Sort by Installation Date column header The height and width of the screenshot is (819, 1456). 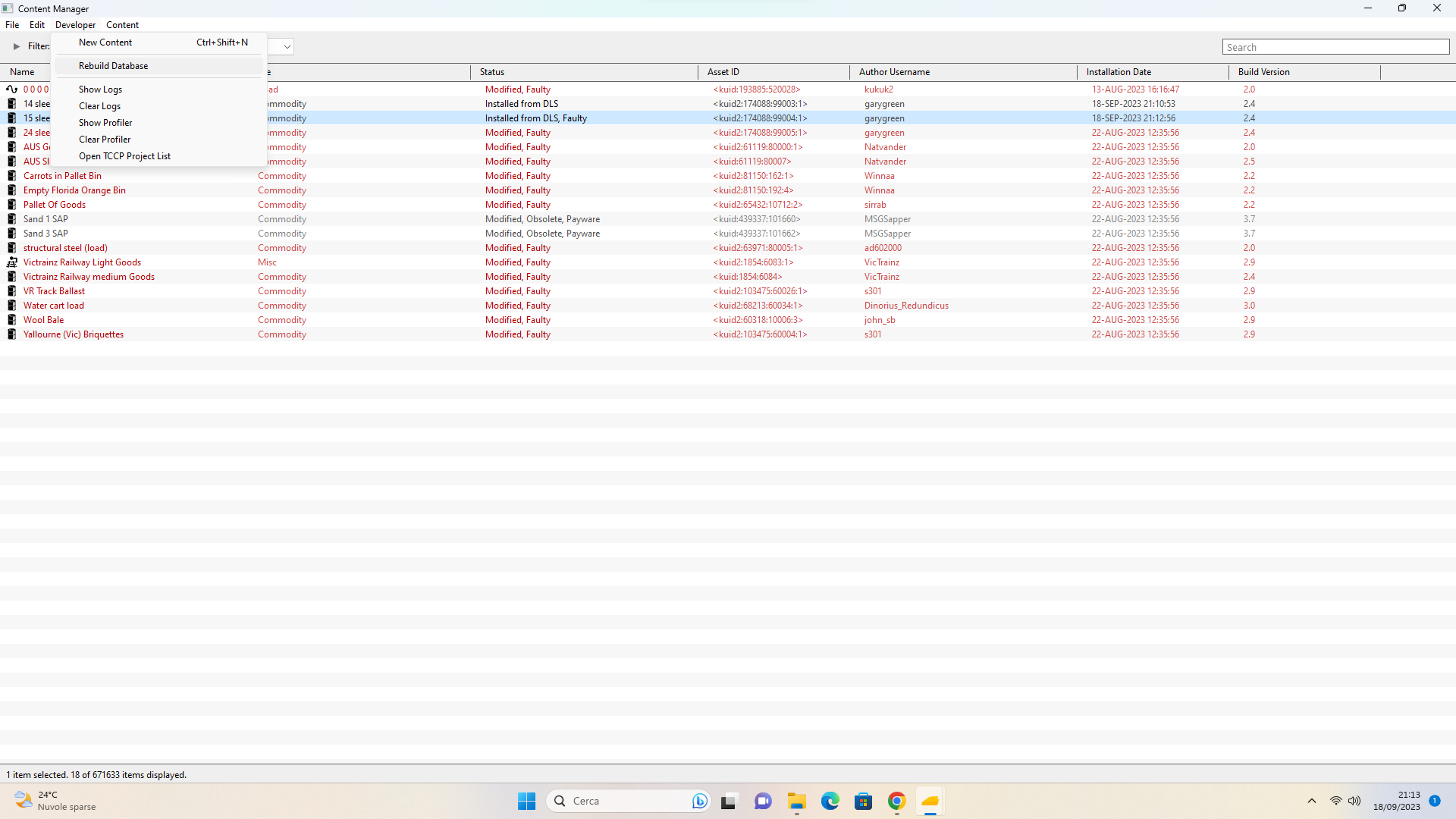pyautogui.click(x=1153, y=72)
